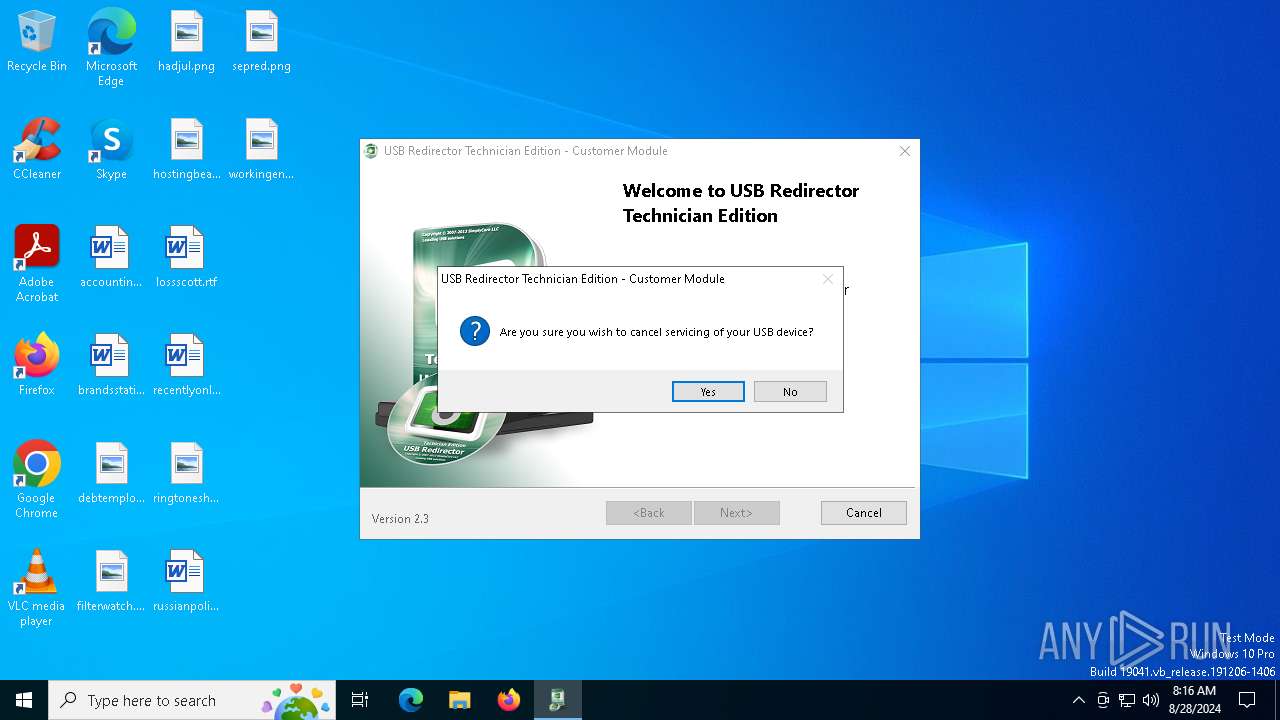Click the disabled Next button
The image size is (1280, 720).
[736, 513]
